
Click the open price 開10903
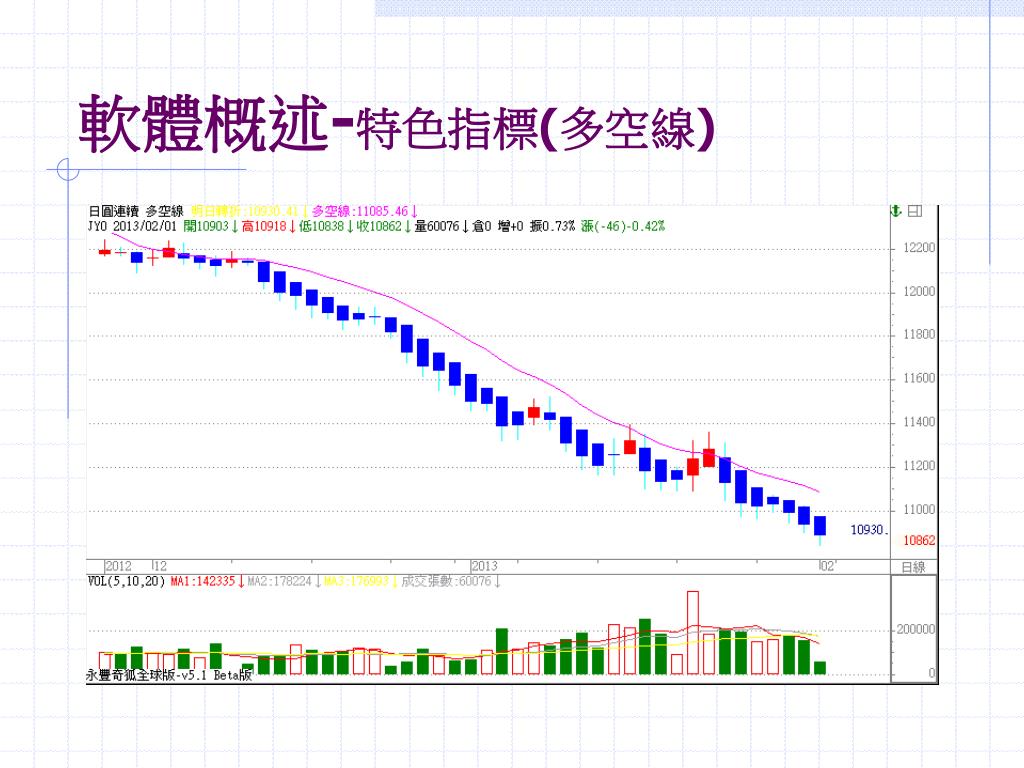tap(206, 227)
